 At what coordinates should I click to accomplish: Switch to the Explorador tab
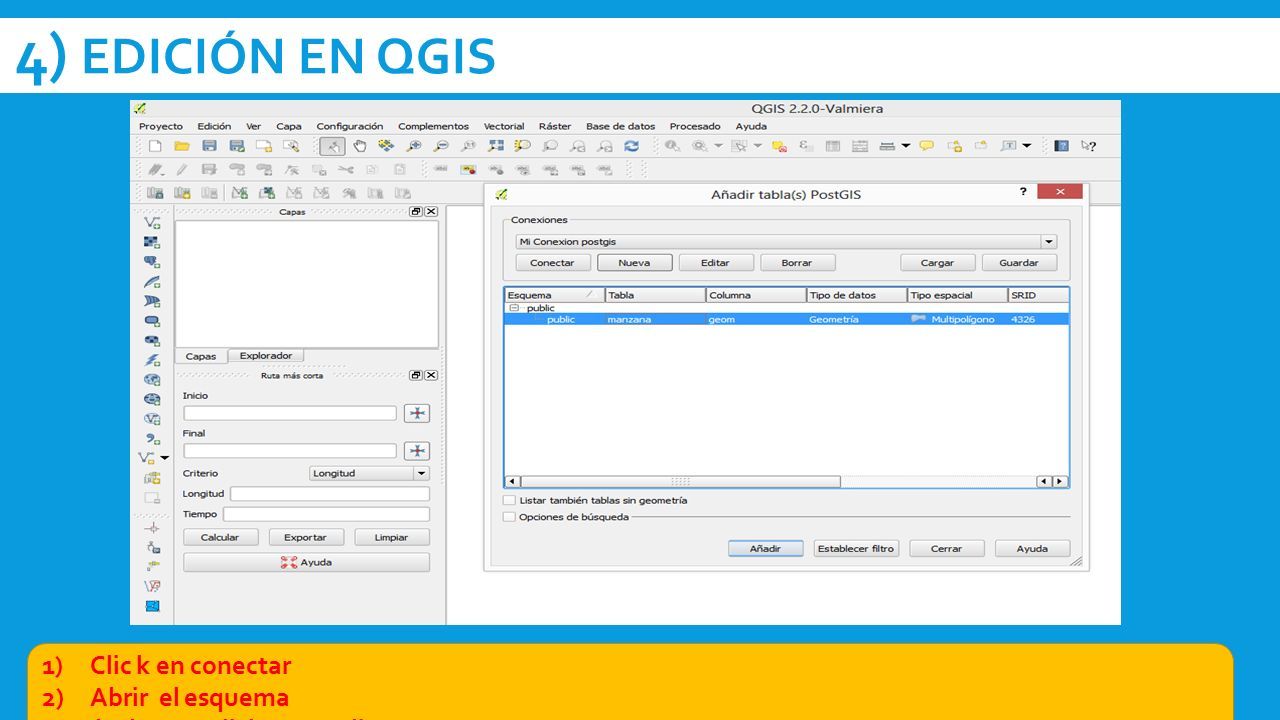click(266, 356)
